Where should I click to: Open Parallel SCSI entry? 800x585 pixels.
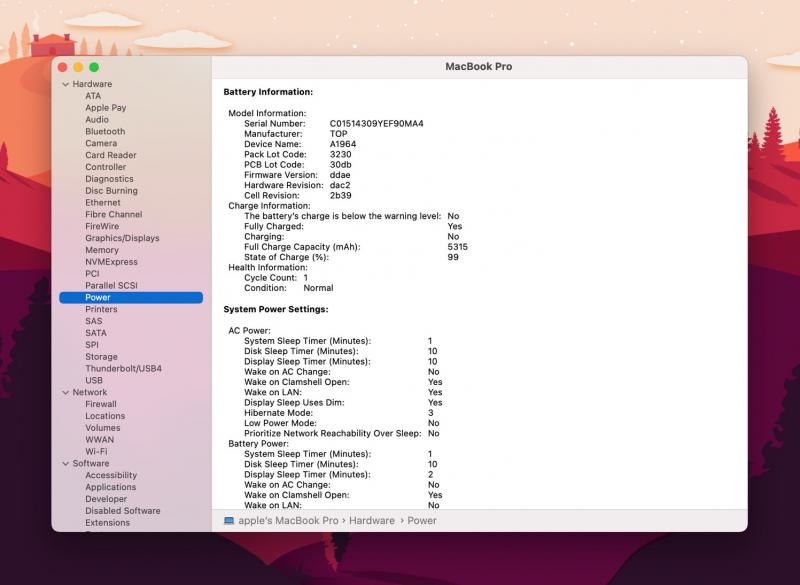[x=111, y=286]
